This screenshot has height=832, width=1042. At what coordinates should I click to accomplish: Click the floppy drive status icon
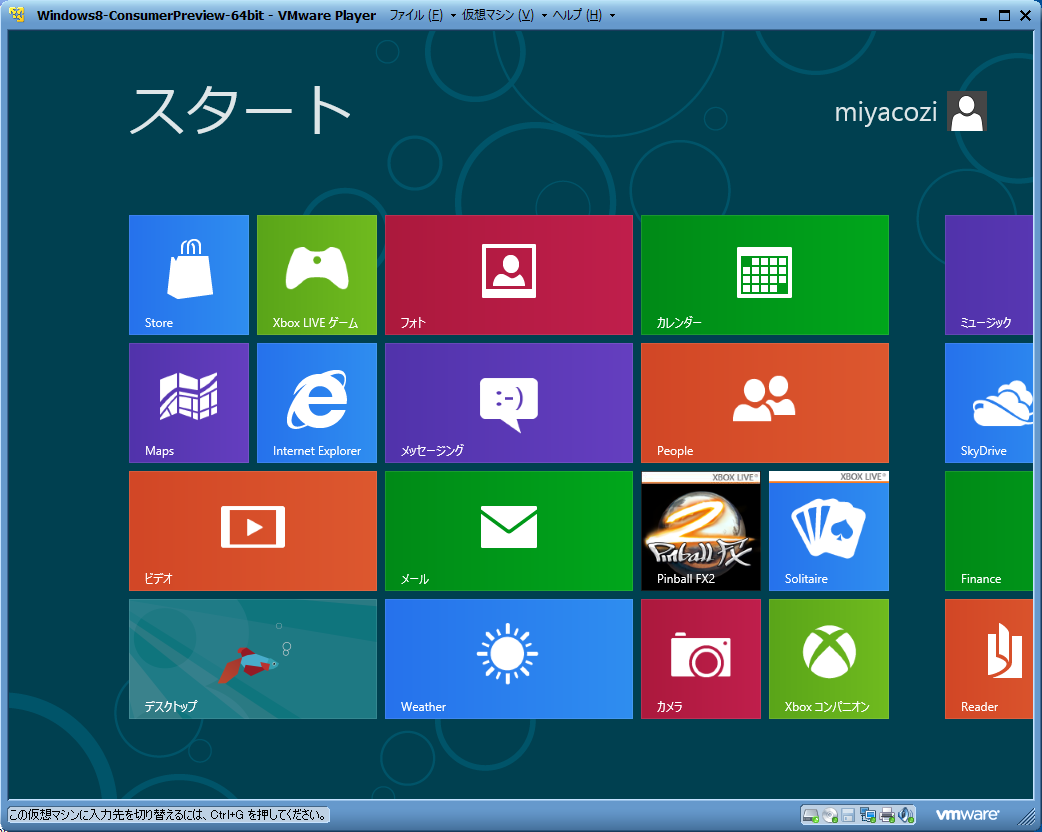coord(848,815)
